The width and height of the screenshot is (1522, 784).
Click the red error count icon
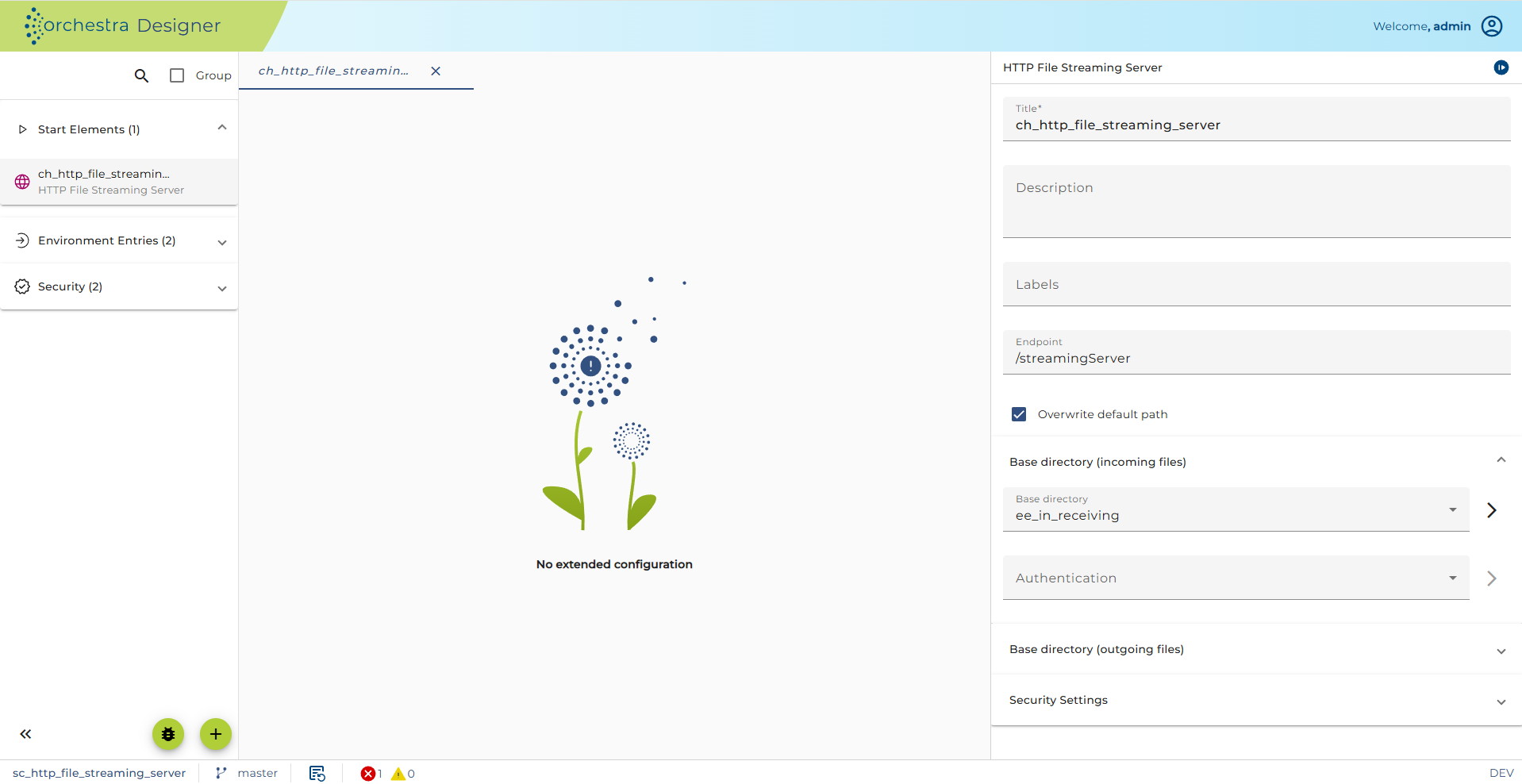click(x=368, y=774)
